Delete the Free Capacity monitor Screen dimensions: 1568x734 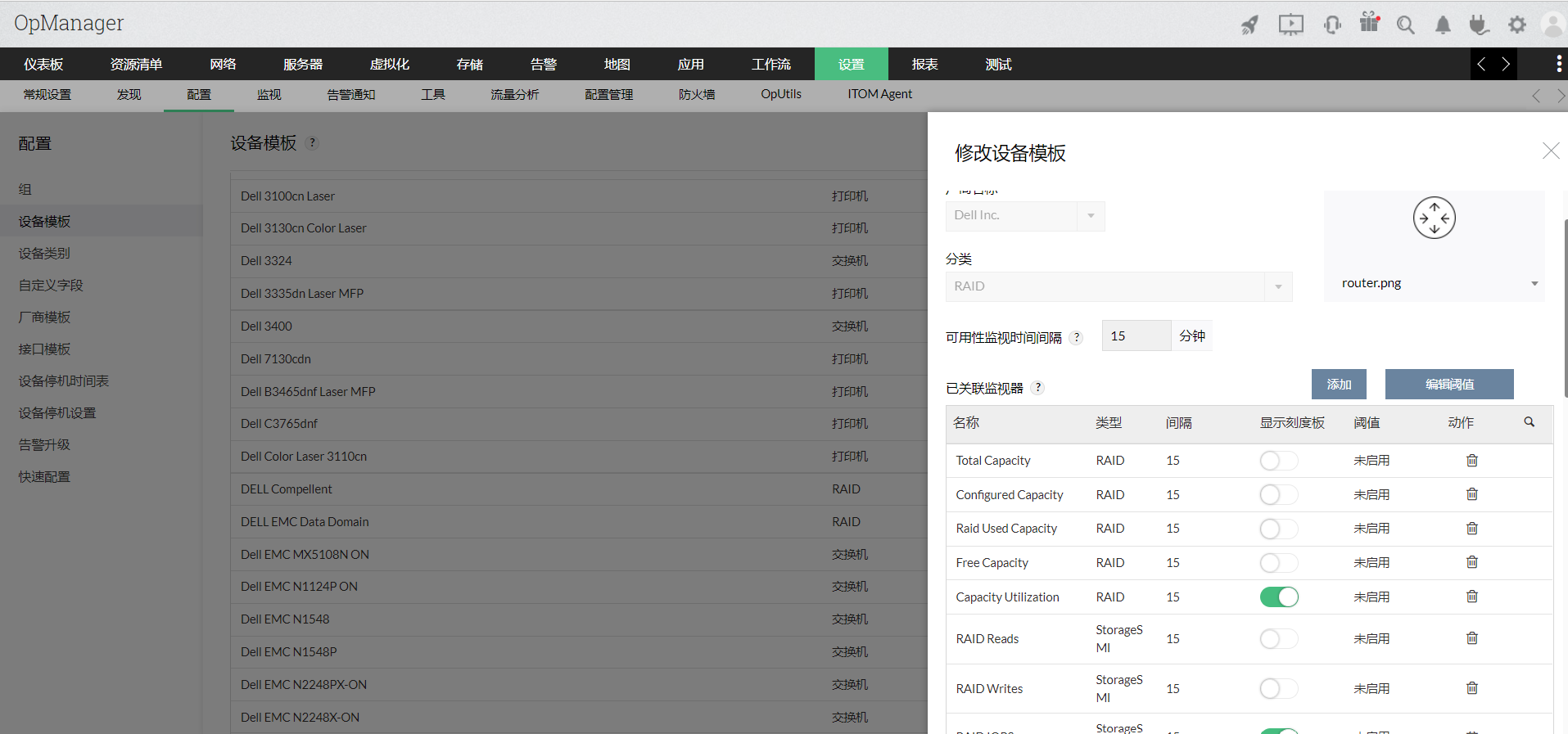(1472, 562)
